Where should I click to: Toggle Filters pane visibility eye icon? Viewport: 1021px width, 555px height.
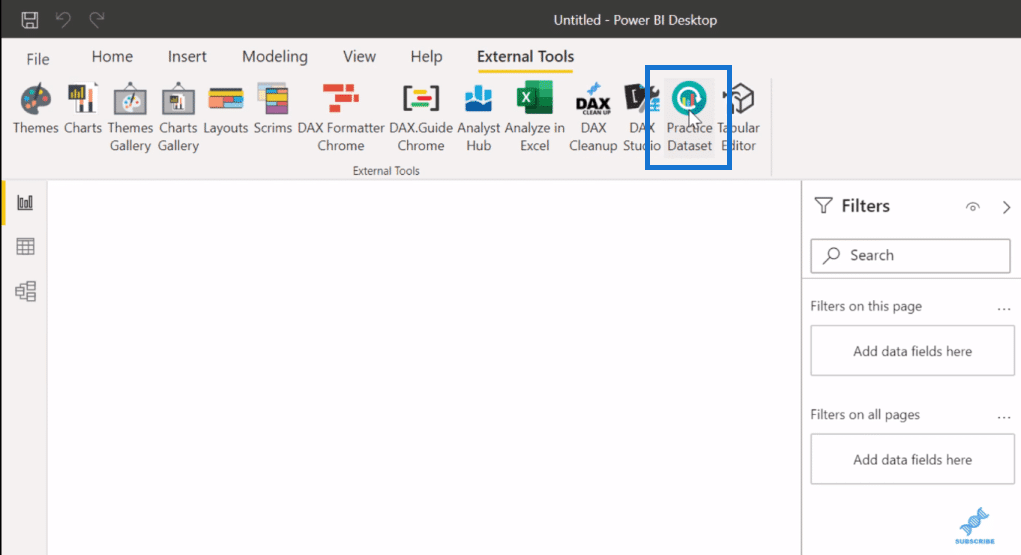pyautogui.click(x=972, y=207)
